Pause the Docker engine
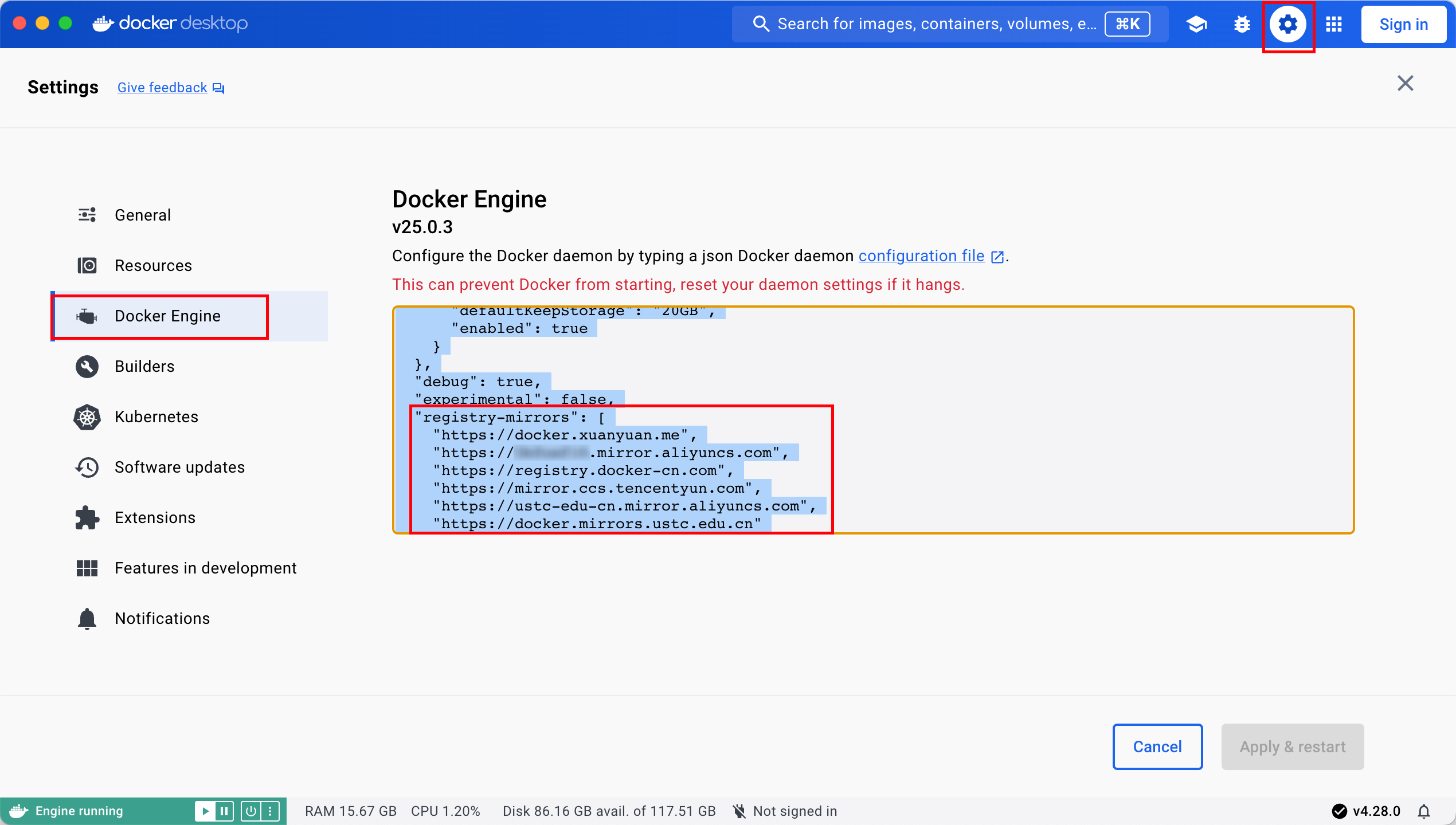 click(x=224, y=811)
